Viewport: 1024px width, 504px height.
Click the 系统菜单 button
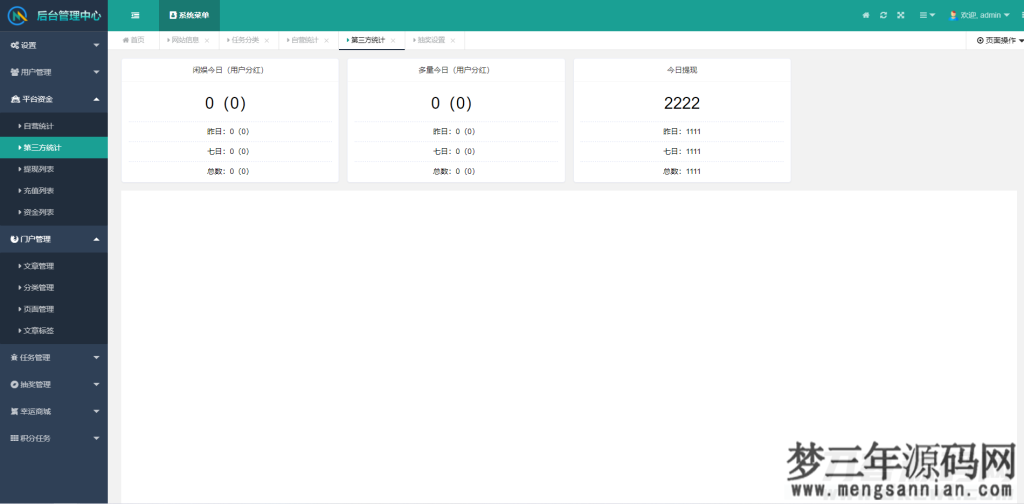coord(189,15)
